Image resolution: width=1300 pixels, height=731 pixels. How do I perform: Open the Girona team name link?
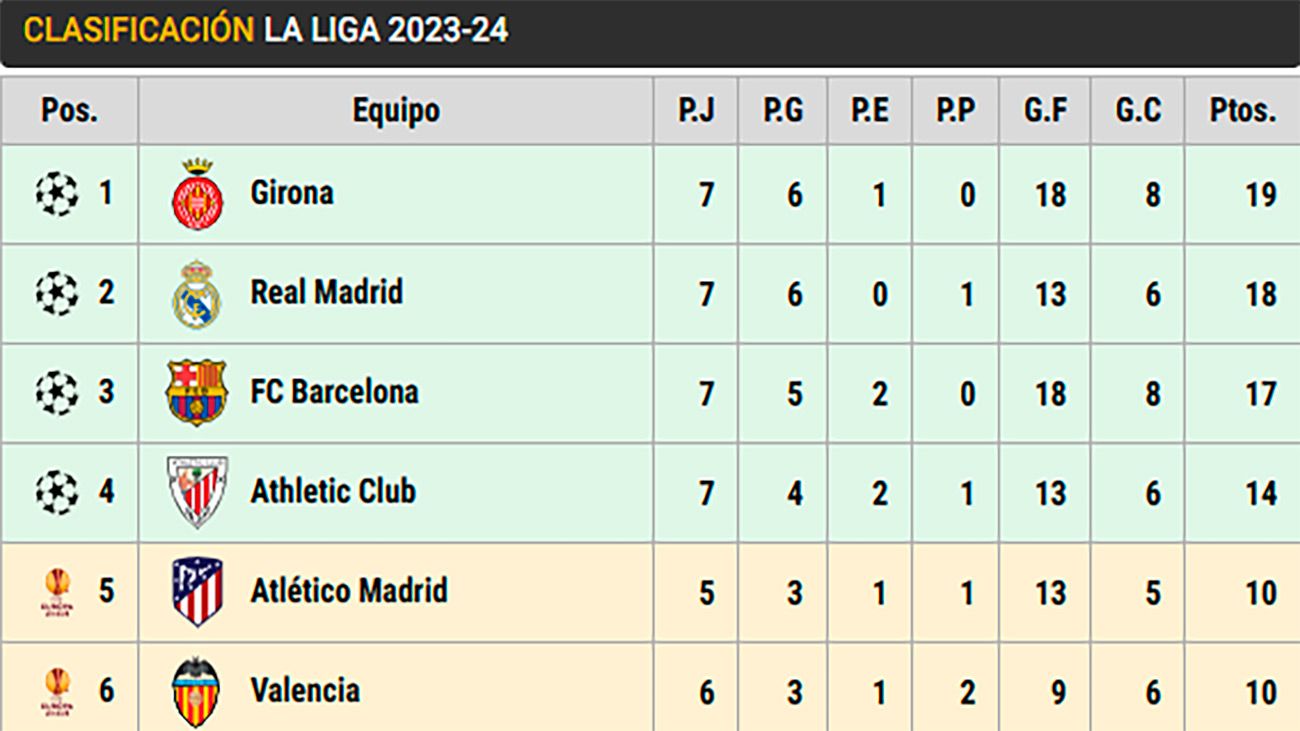pos(292,192)
